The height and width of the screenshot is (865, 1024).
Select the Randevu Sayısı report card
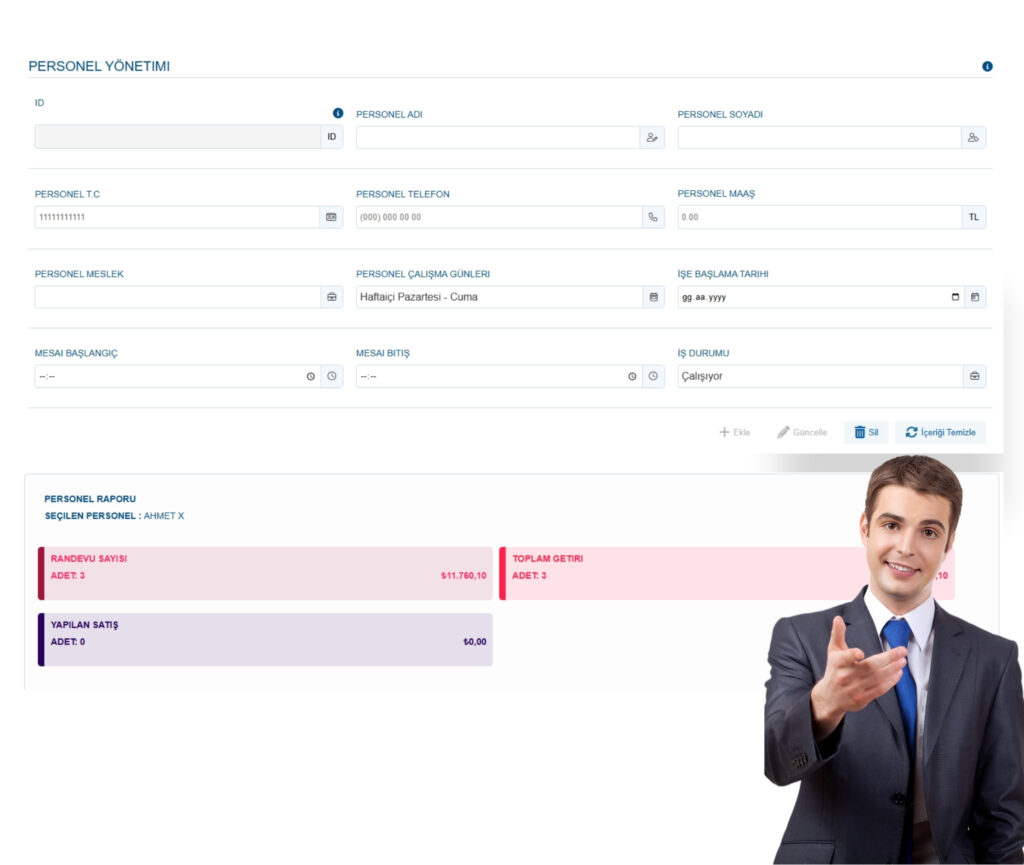[266, 573]
